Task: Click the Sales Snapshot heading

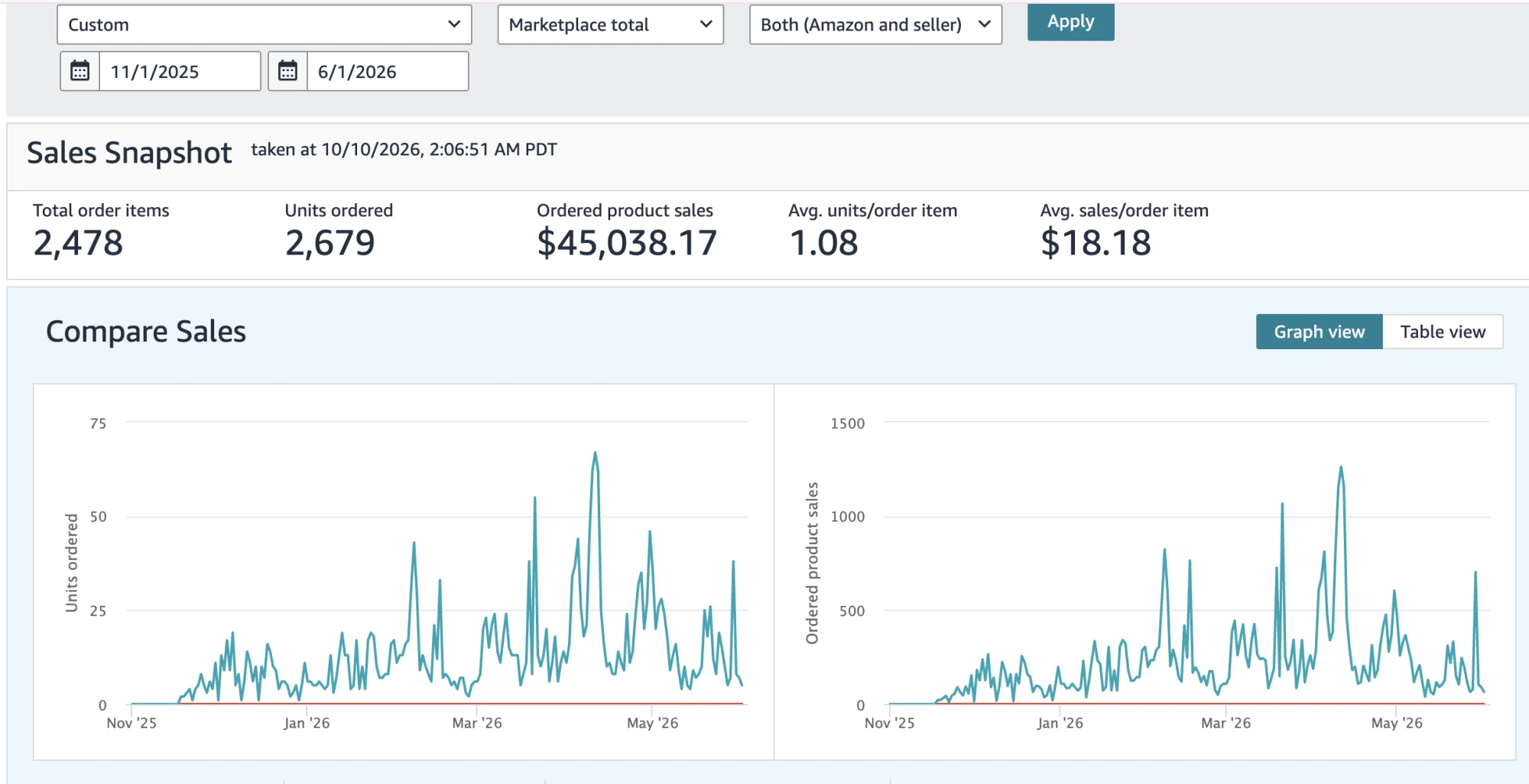Action: tap(129, 153)
